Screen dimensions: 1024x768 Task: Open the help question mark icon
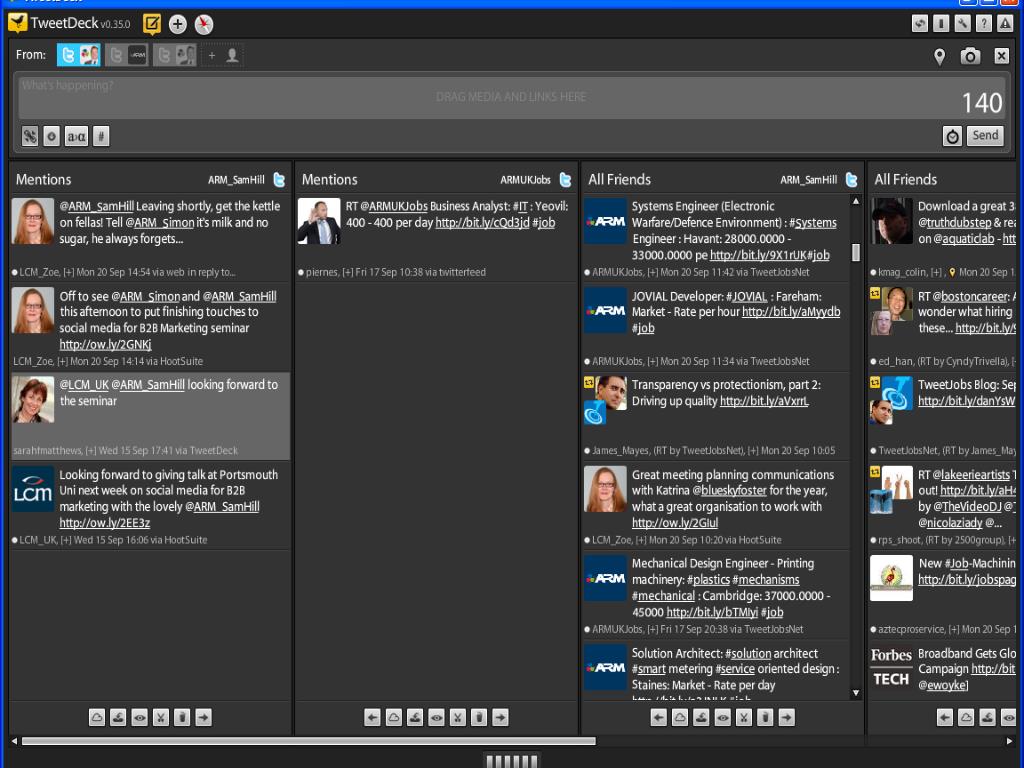(984, 24)
